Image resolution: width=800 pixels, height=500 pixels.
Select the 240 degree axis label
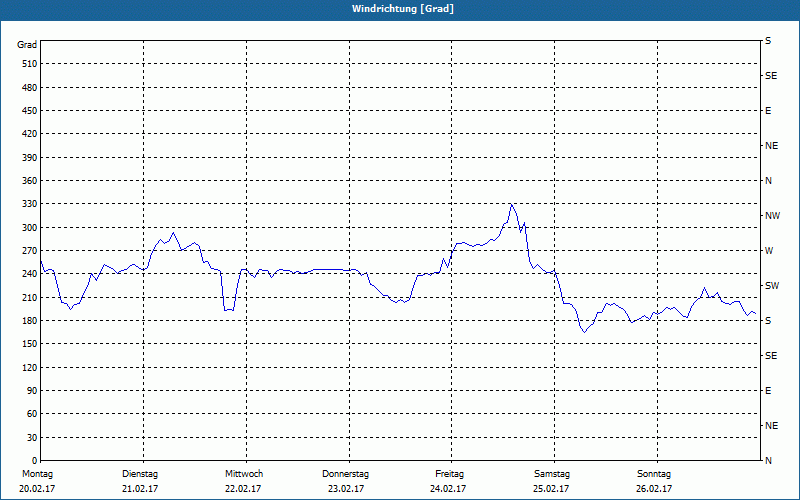coord(30,274)
